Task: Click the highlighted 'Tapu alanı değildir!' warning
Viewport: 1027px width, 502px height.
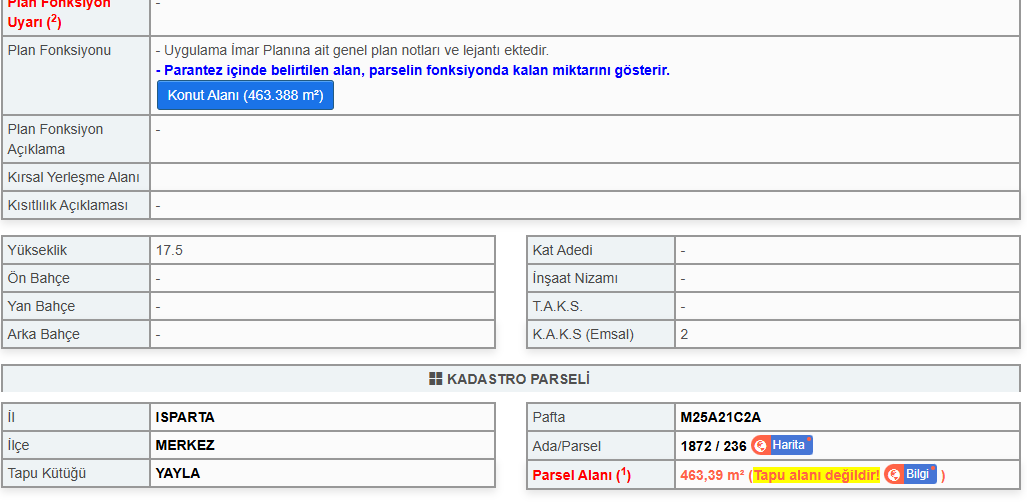Action: coord(816,475)
